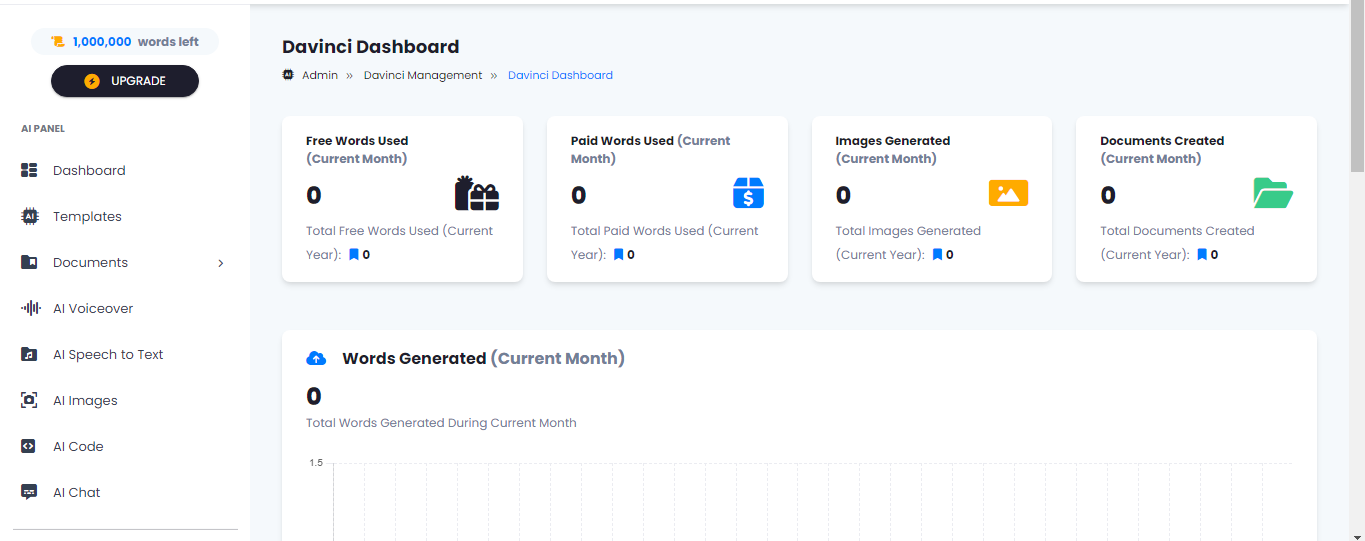Click the Admin breadcrumb link

pos(320,75)
